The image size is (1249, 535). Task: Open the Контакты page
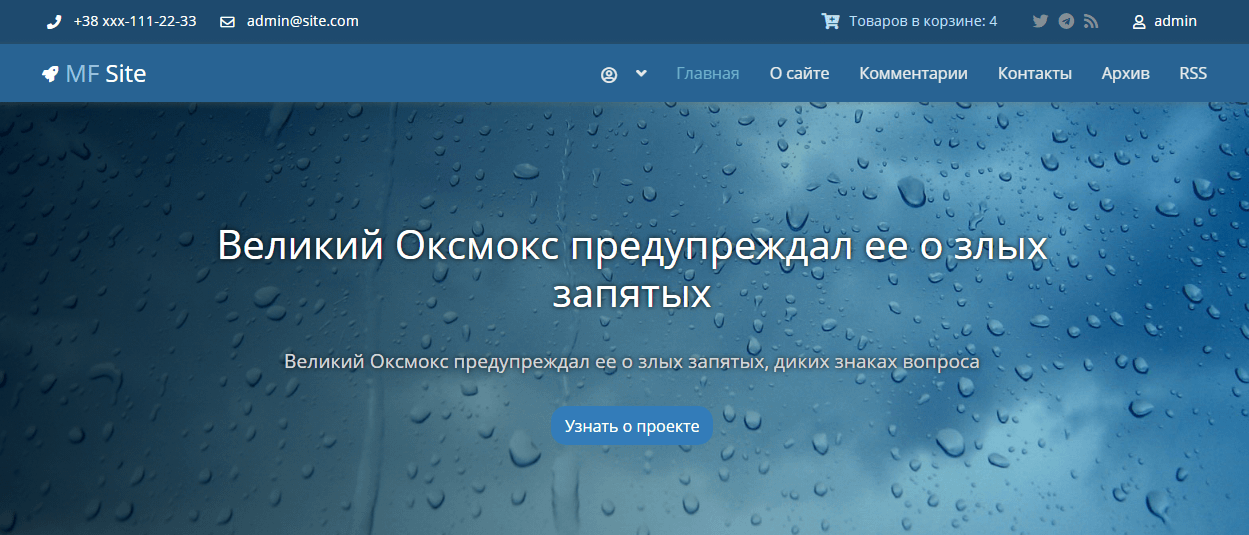coord(1034,73)
